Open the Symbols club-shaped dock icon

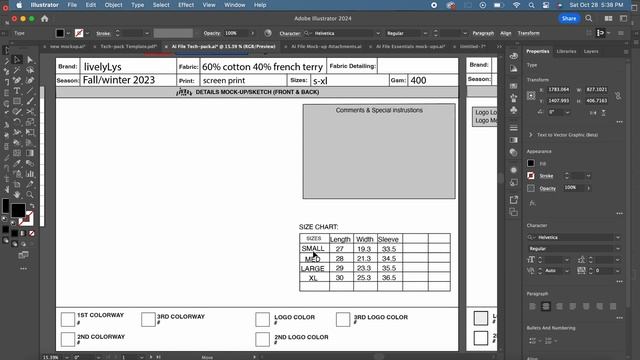click(513, 109)
